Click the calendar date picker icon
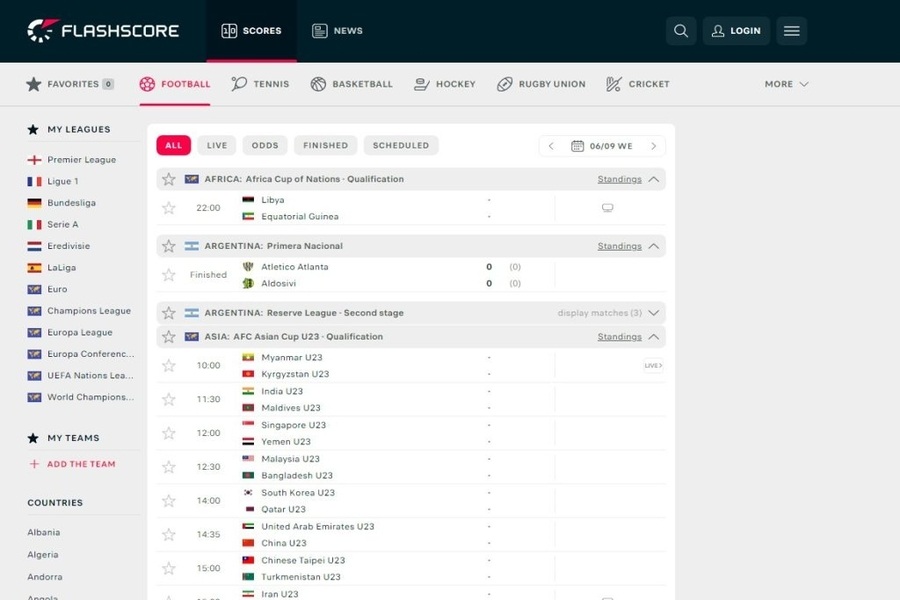The height and width of the screenshot is (600, 900). pyautogui.click(x=577, y=146)
